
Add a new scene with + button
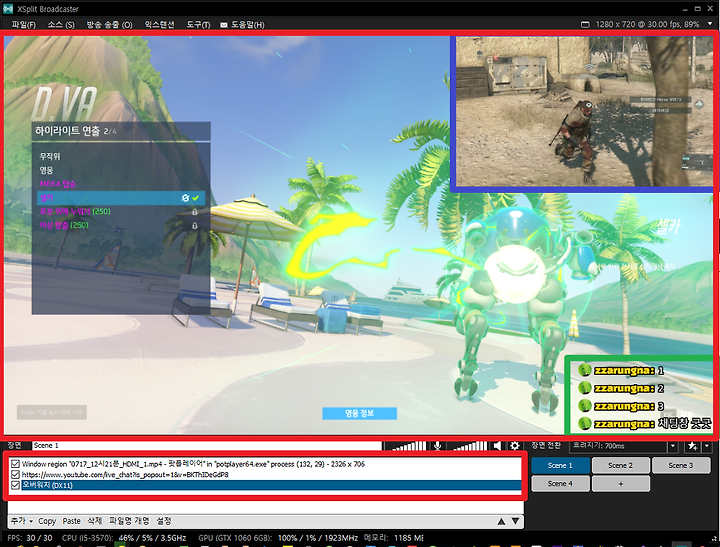point(620,484)
